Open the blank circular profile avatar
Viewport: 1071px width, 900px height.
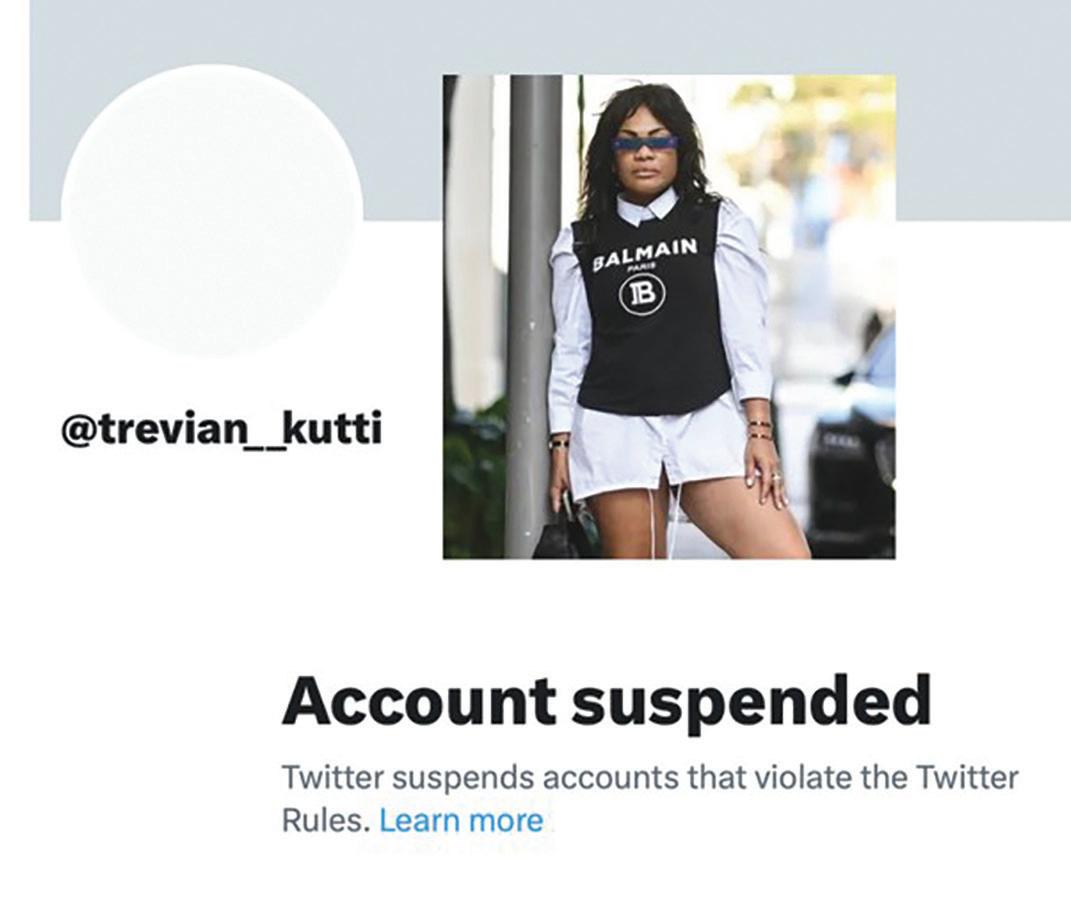tap(212, 212)
